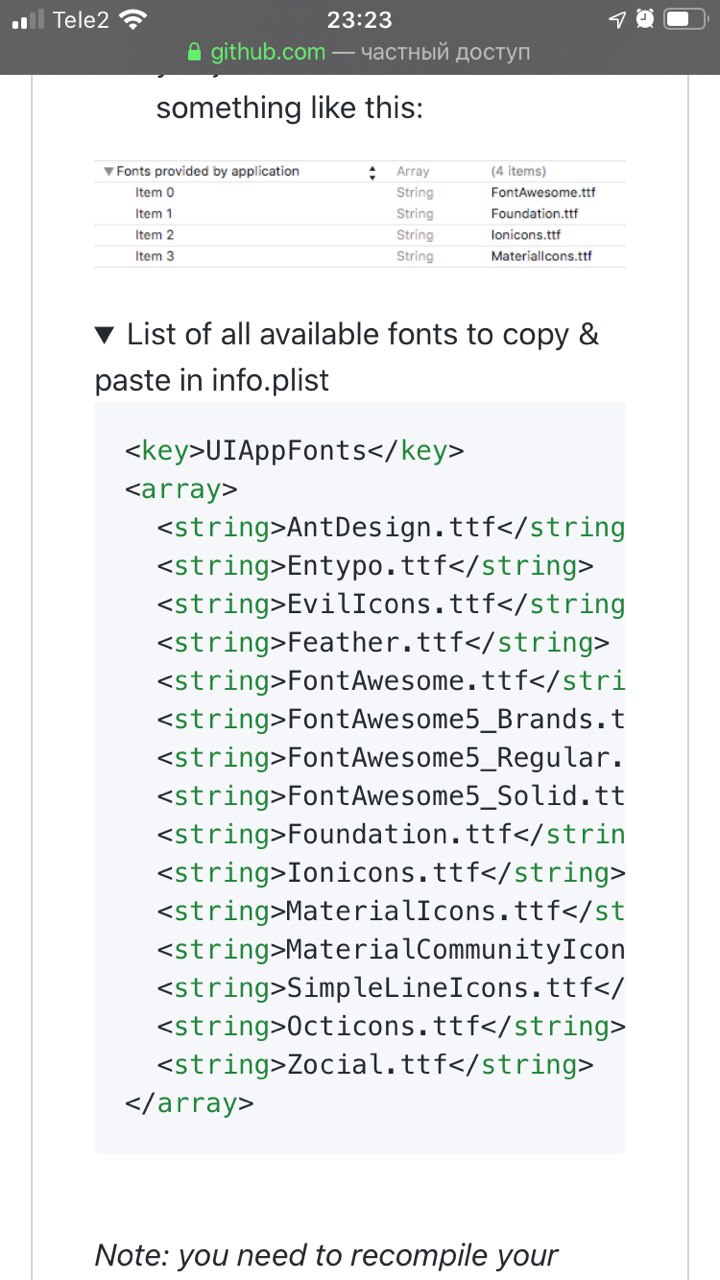Collapse the 'List of all available fonts' section
The width and height of the screenshot is (720, 1280).
(x=104, y=335)
